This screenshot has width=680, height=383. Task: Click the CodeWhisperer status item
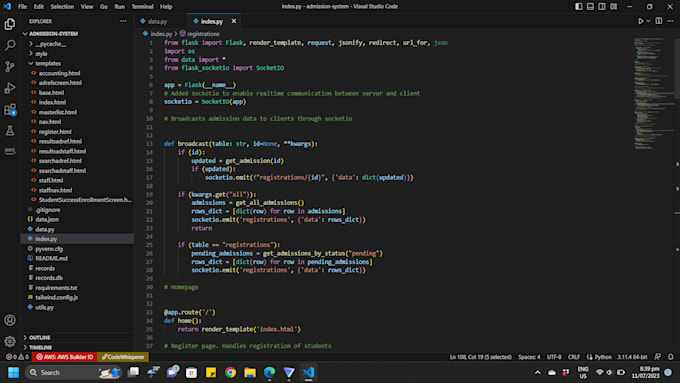click(x=123, y=357)
